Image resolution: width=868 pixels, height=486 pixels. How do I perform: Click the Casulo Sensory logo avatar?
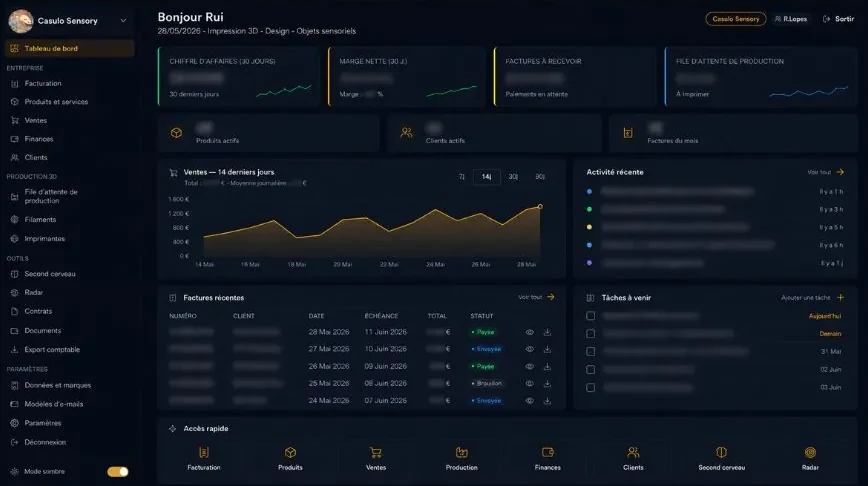click(21, 21)
